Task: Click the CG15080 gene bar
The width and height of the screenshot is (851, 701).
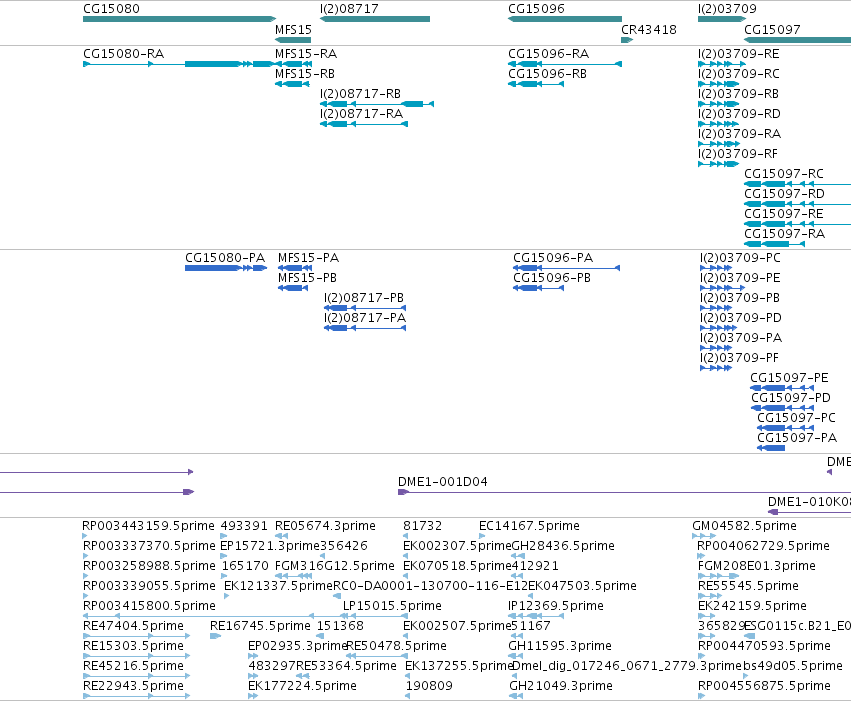Action: (179, 19)
